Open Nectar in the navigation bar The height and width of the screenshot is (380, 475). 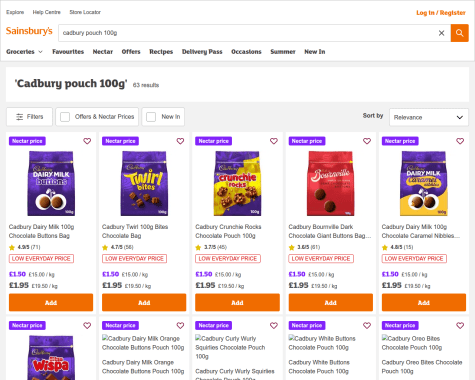pos(103,52)
